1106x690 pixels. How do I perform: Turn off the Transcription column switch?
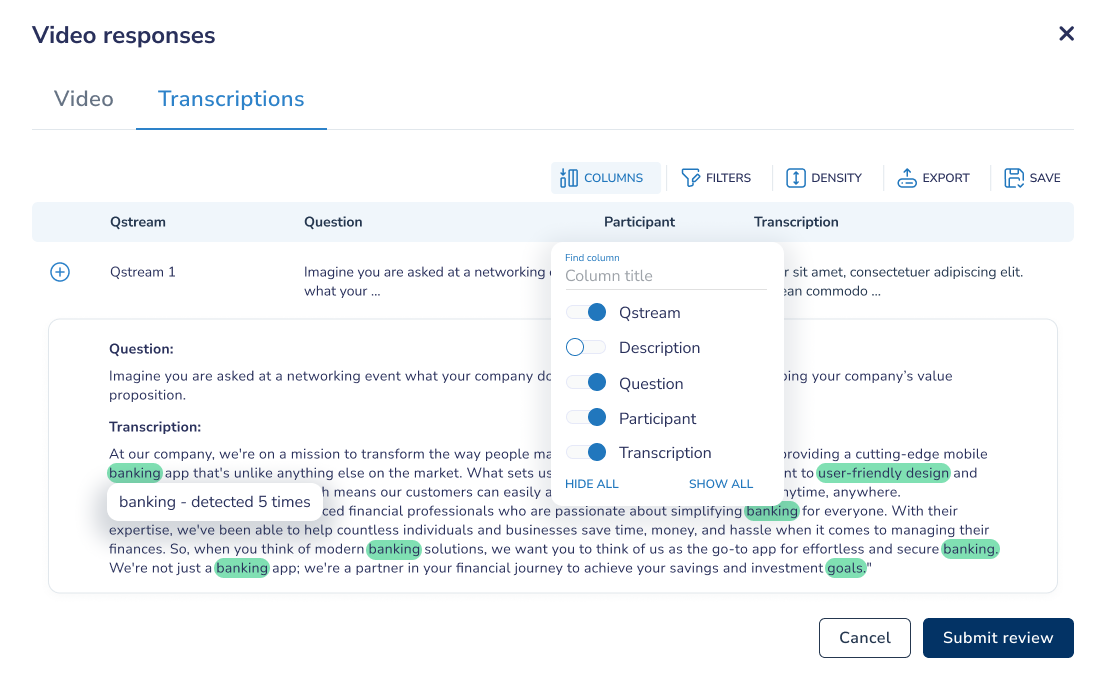pos(586,452)
